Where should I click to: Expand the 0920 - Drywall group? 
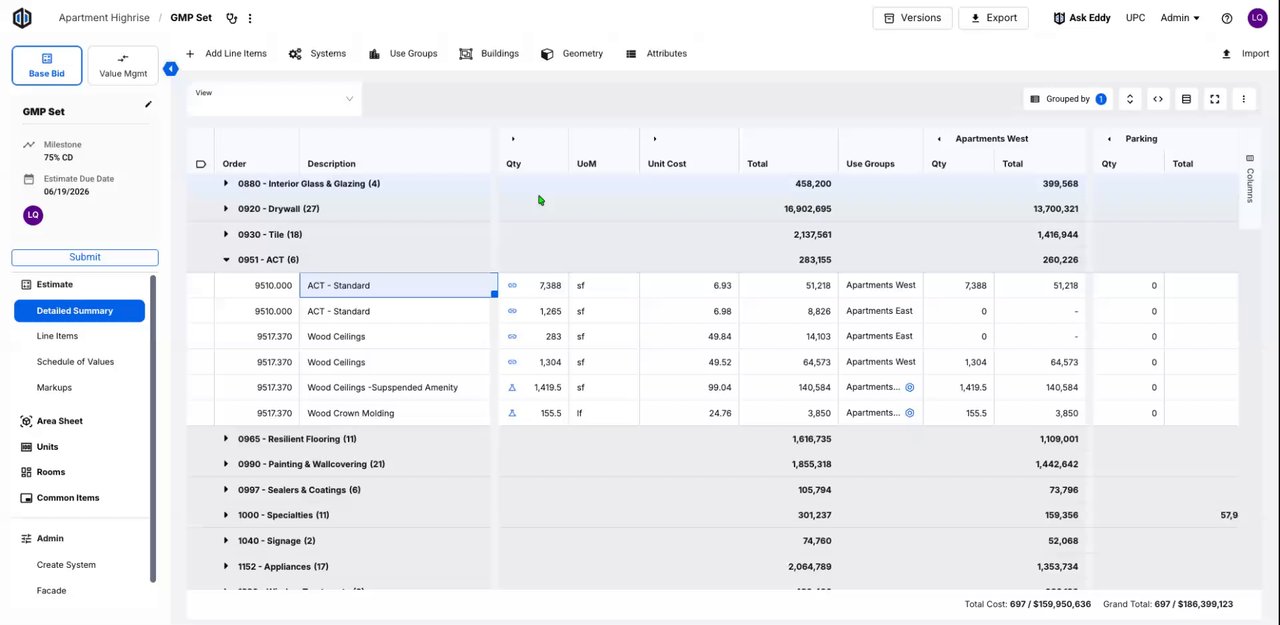226,209
